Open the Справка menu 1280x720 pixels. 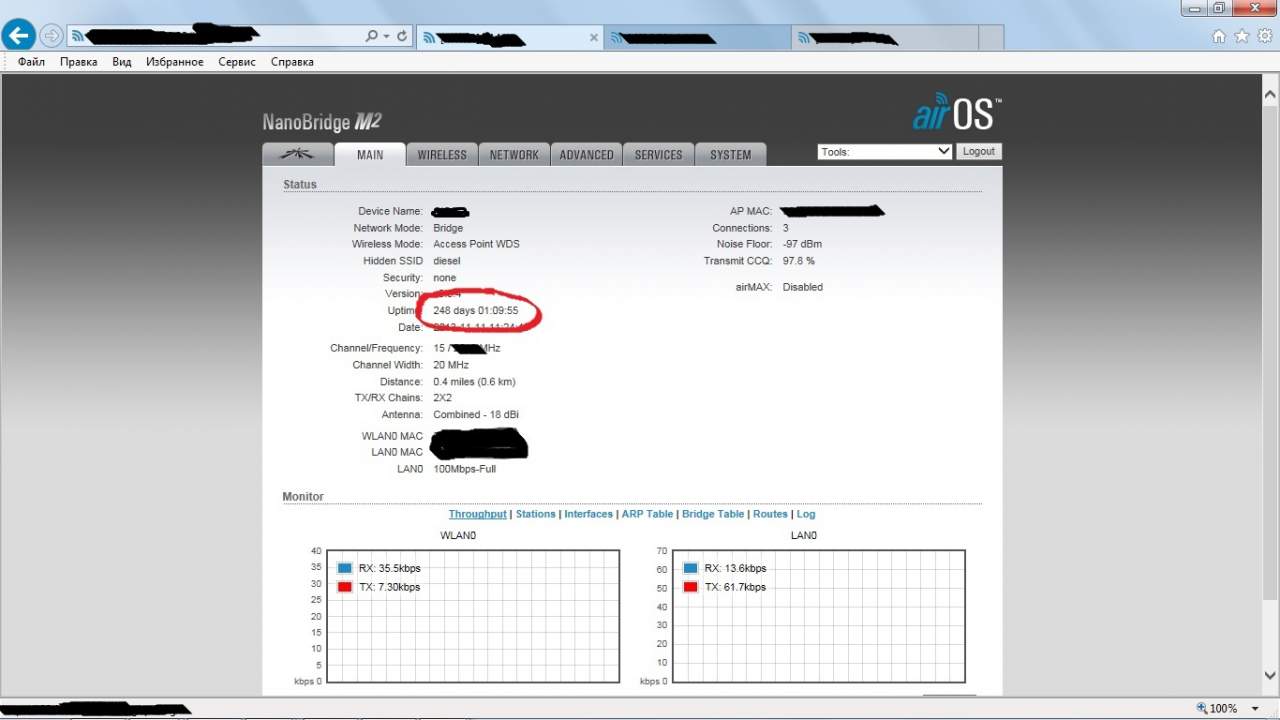(x=292, y=62)
